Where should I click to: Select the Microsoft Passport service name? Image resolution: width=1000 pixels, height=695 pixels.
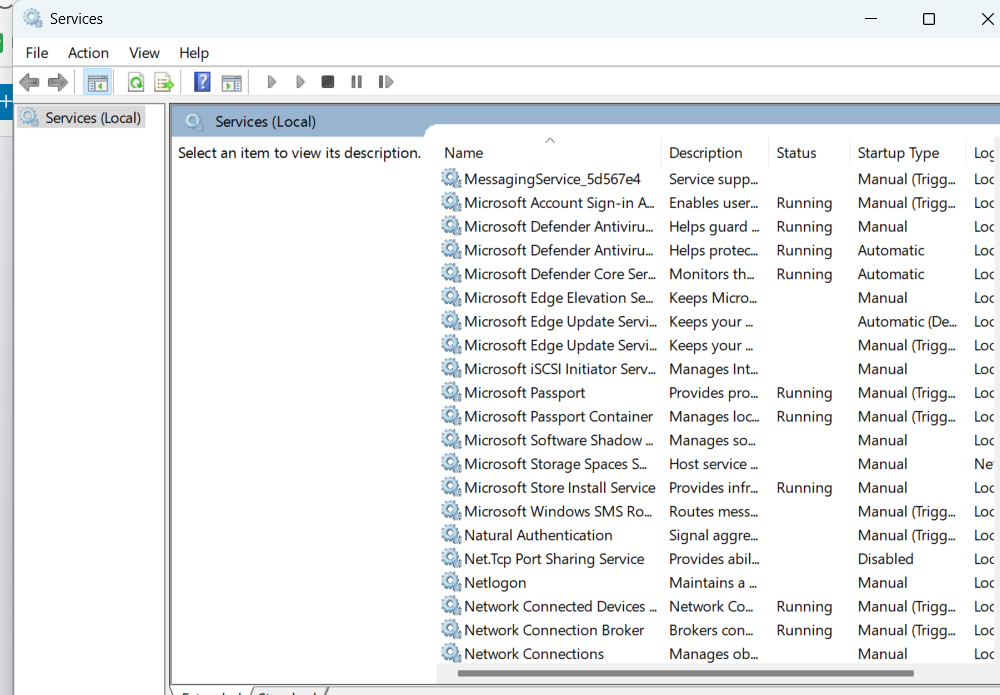point(524,393)
